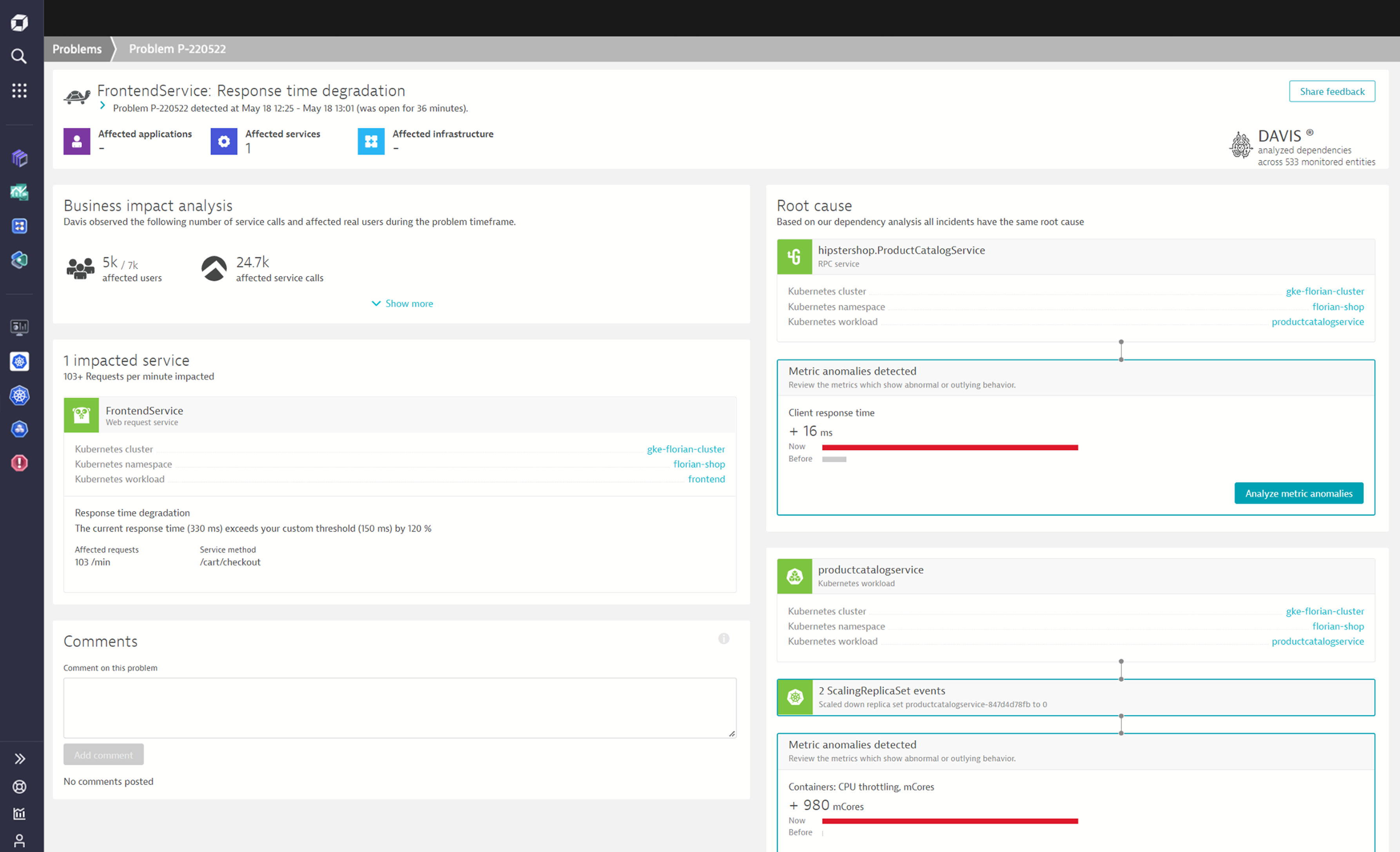Click the Client response time Now red bar
1400x852 pixels.
tap(949, 448)
